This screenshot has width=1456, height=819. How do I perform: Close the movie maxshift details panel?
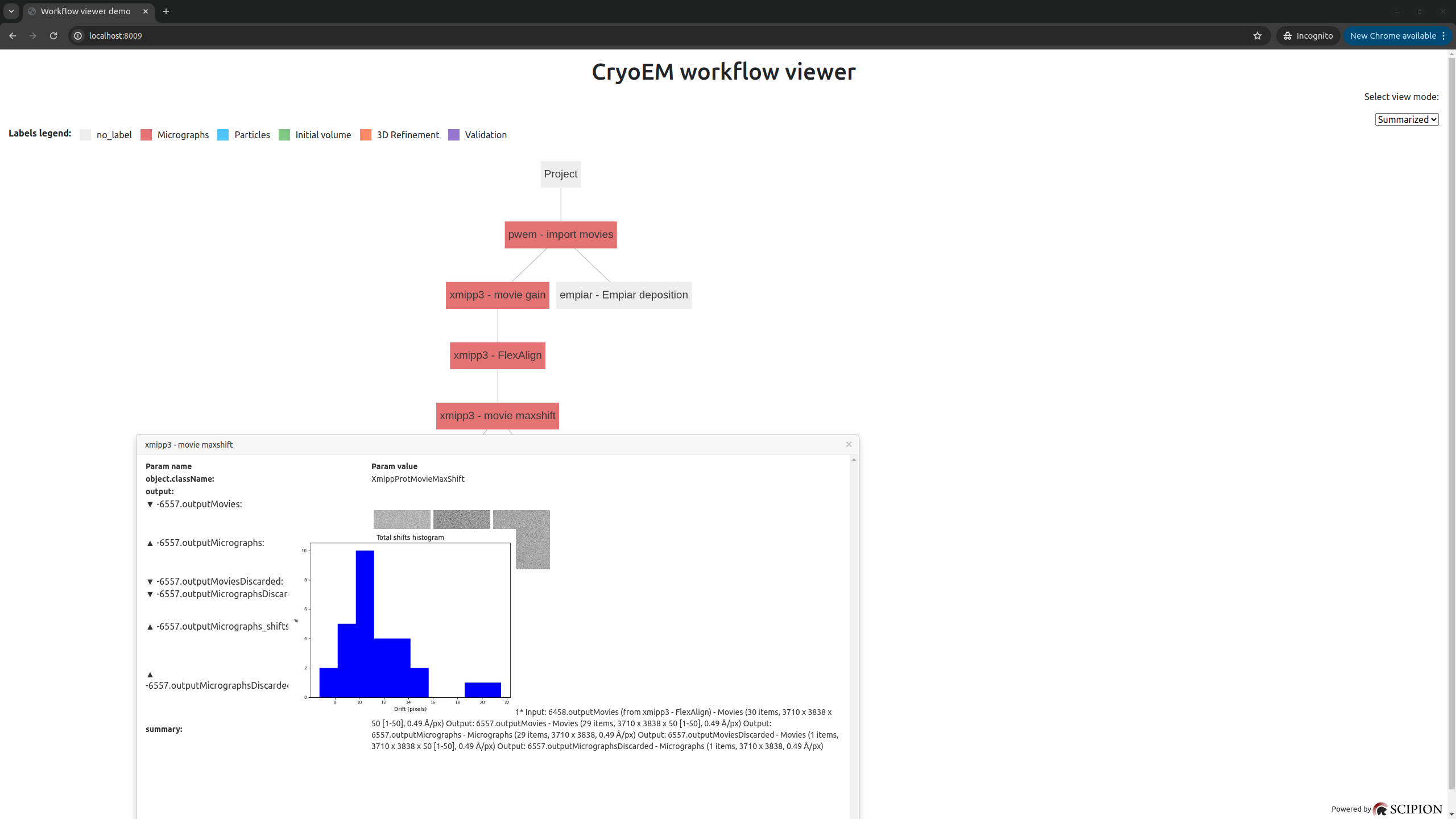click(849, 444)
